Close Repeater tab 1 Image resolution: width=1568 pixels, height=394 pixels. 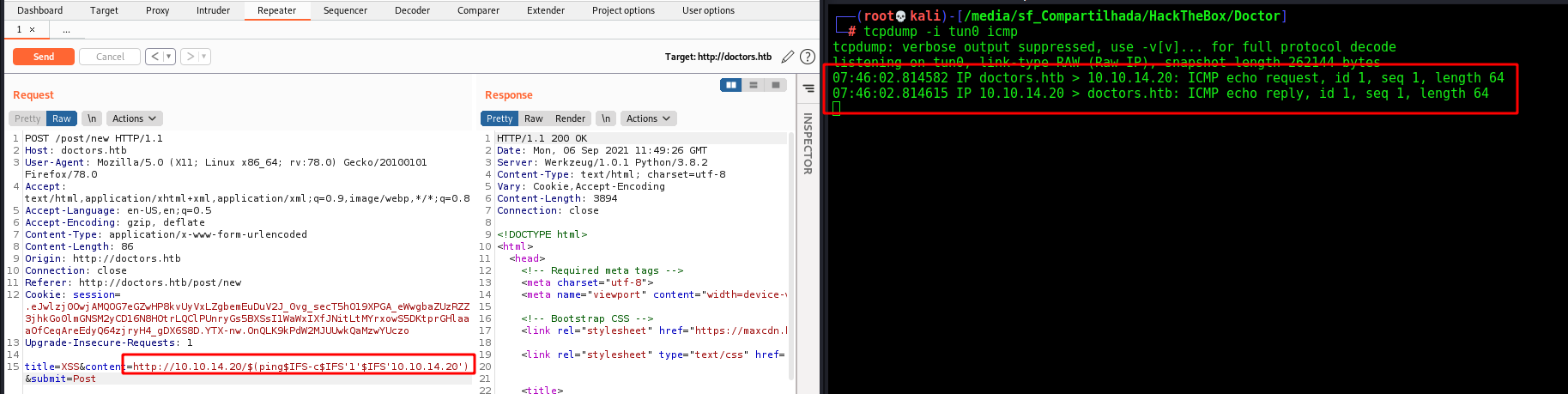pos(33,29)
